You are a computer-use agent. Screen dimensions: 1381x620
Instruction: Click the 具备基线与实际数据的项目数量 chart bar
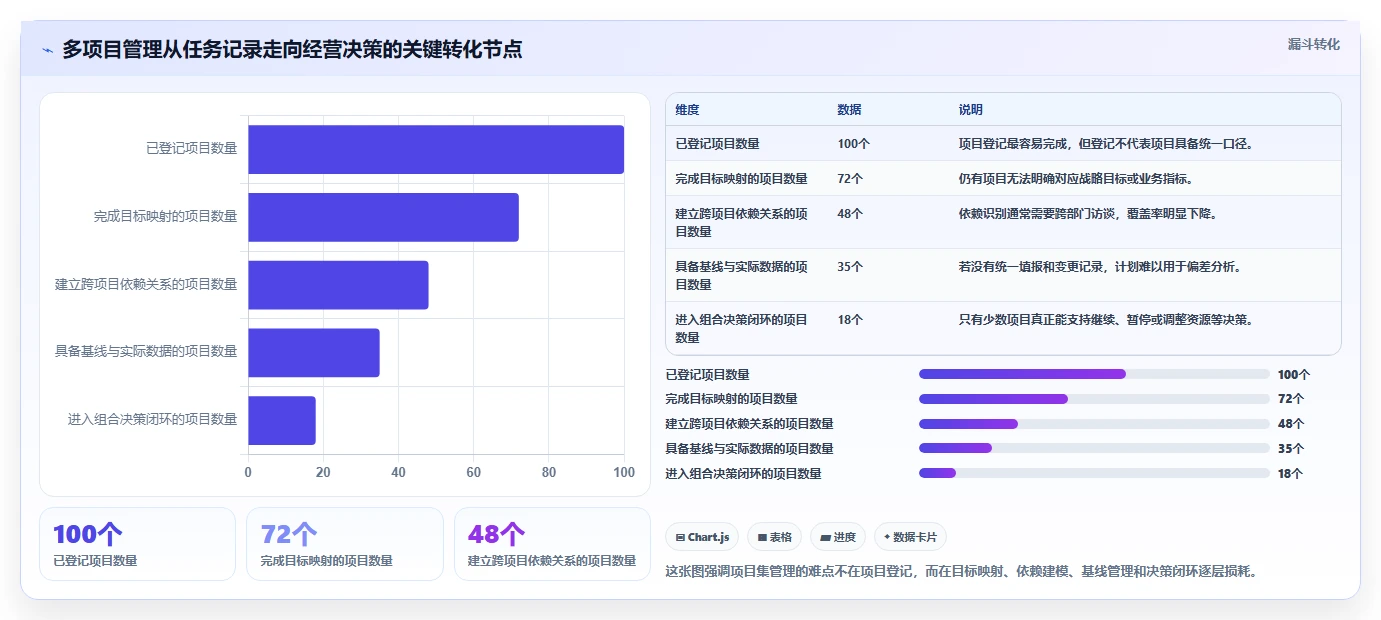[x=314, y=353]
